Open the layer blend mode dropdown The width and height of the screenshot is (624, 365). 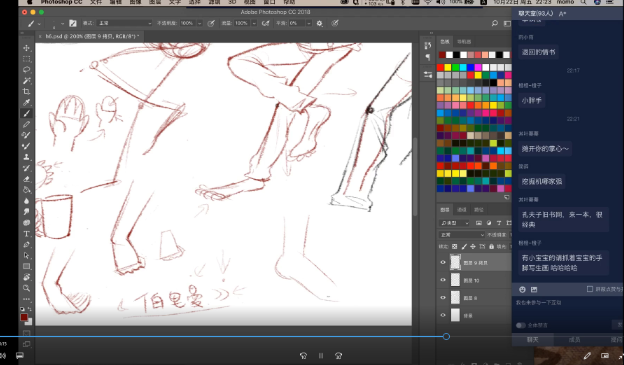point(462,235)
